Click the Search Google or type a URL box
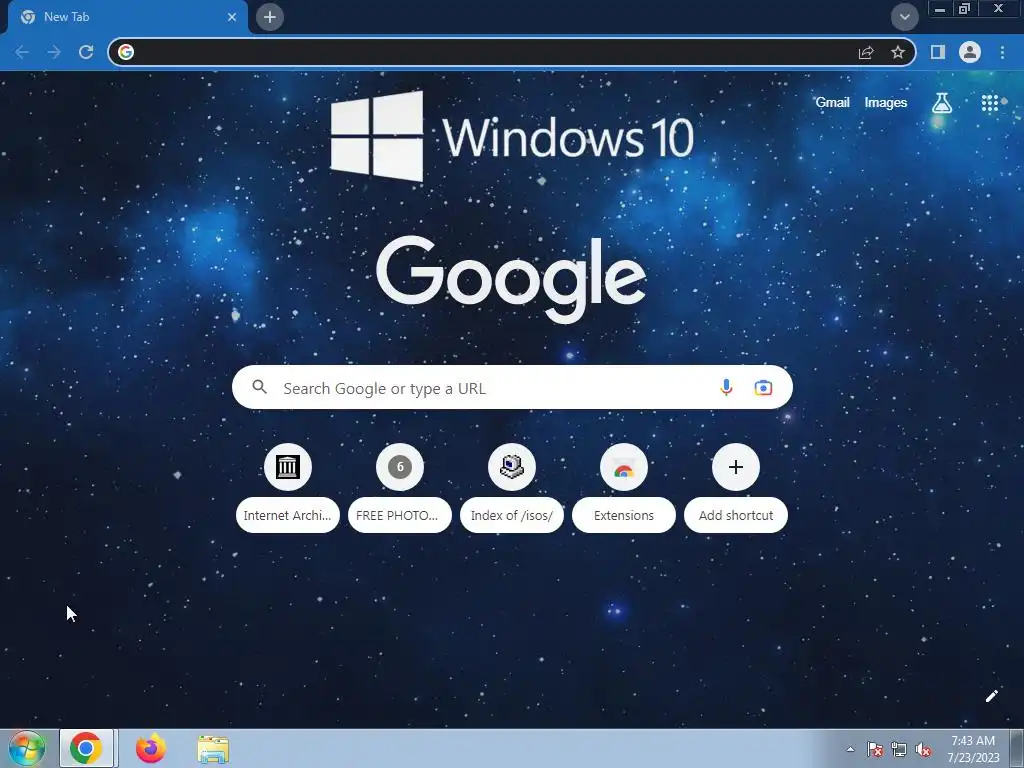Screen dimensions: 1024x768 512,387
